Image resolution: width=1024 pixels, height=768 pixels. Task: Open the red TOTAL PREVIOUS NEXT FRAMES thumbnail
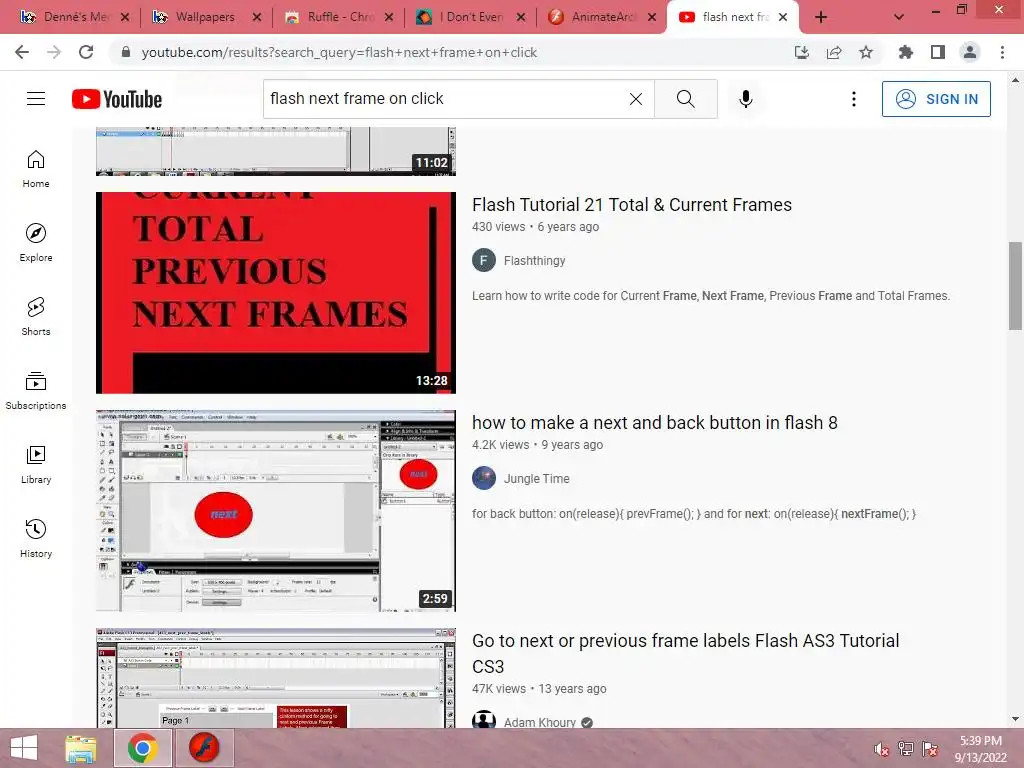(276, 293)
